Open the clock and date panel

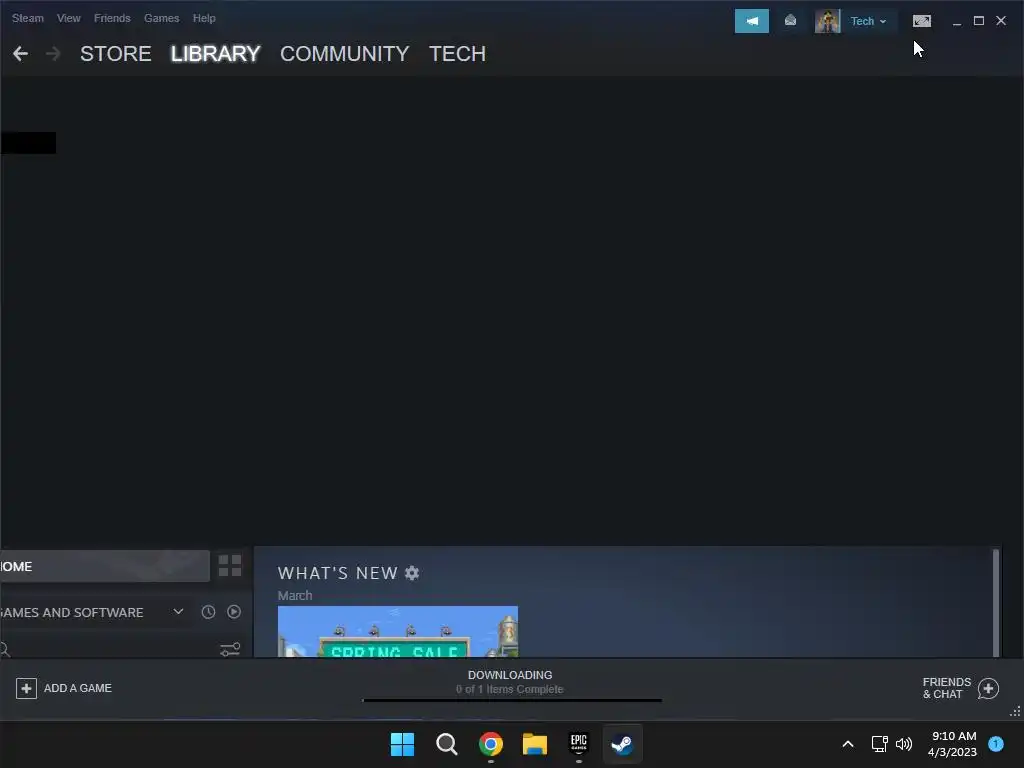(953, 744)
